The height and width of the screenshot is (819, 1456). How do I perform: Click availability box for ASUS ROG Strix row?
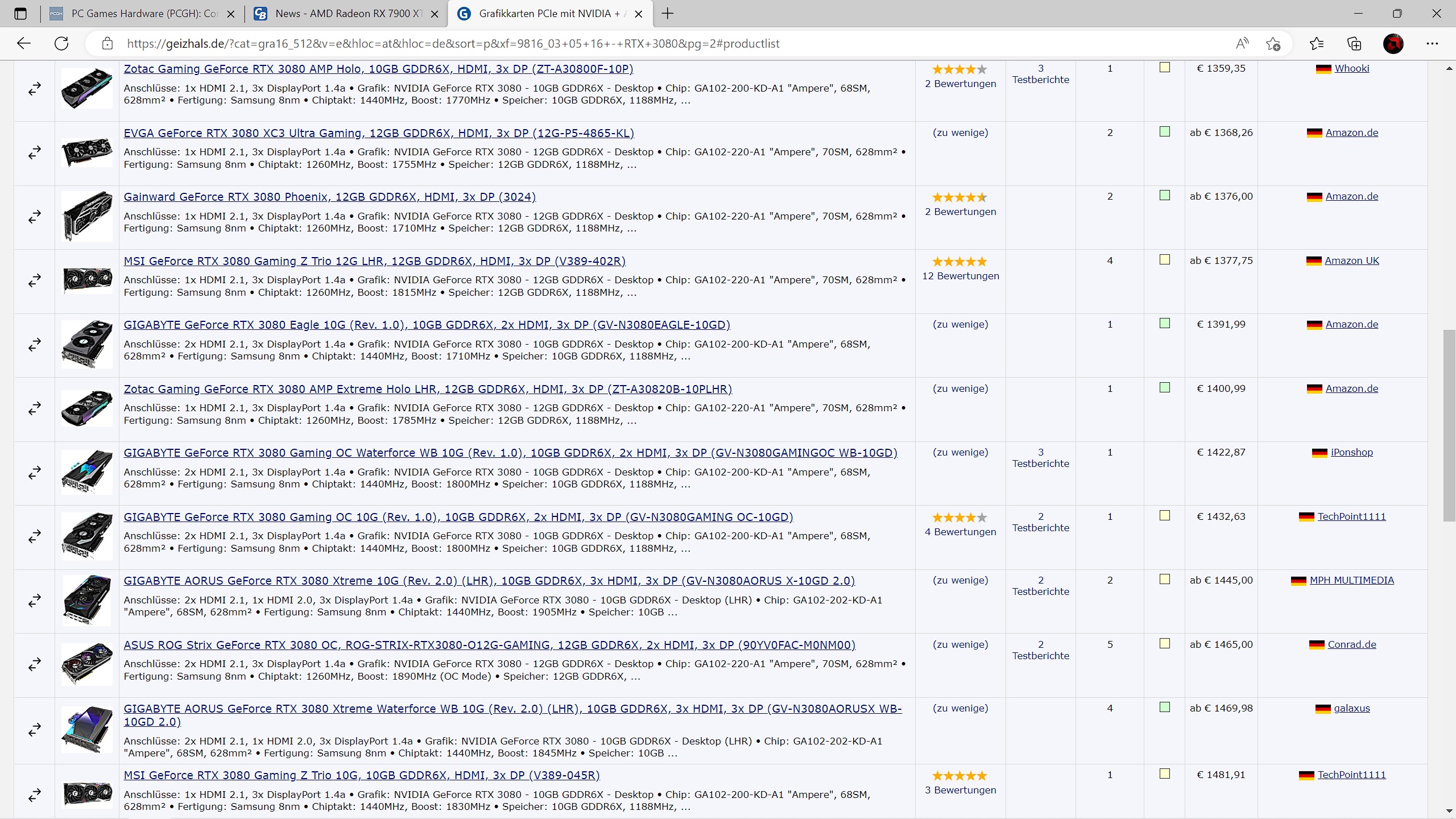pos(1164,643)
